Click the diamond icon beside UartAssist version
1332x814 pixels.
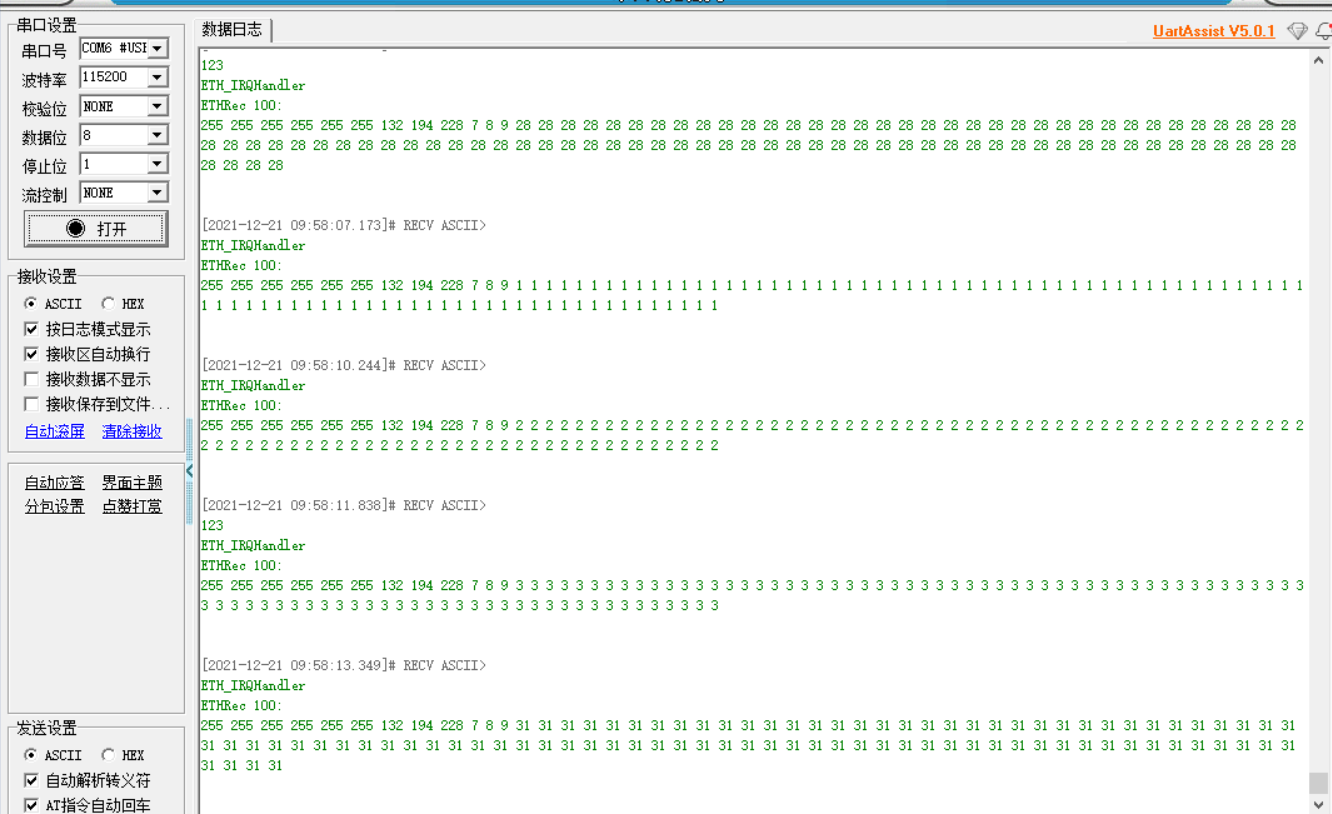click(x=1297, y=31)
